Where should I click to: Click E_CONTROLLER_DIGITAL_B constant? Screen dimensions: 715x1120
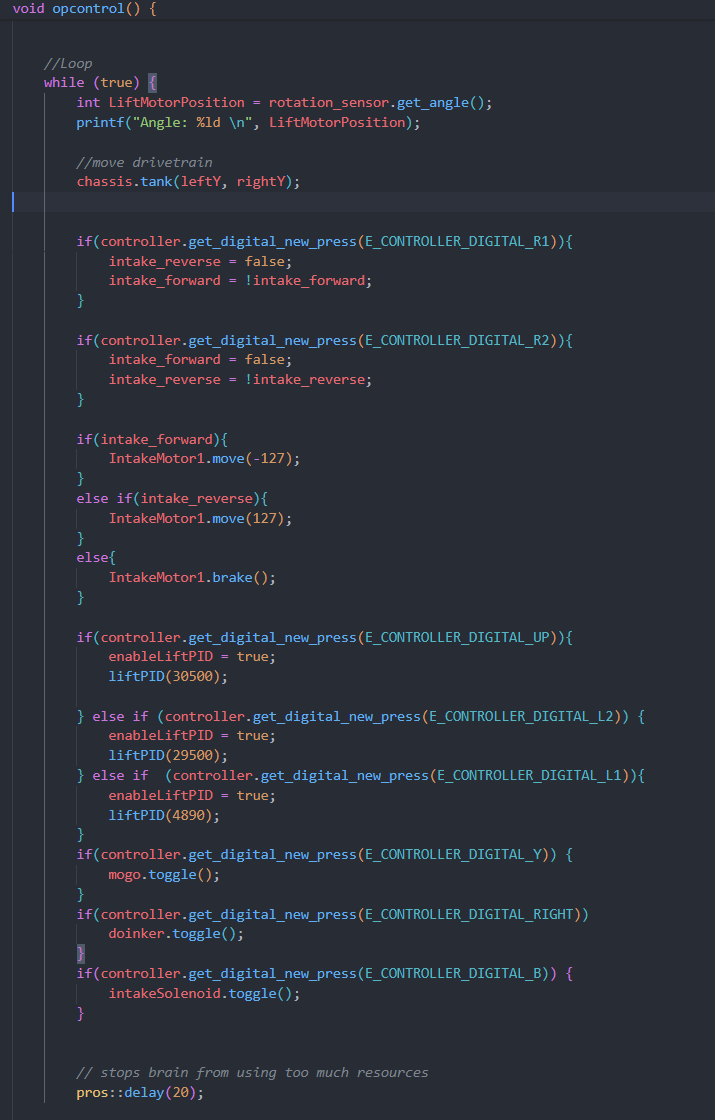[x=453, y=974]
